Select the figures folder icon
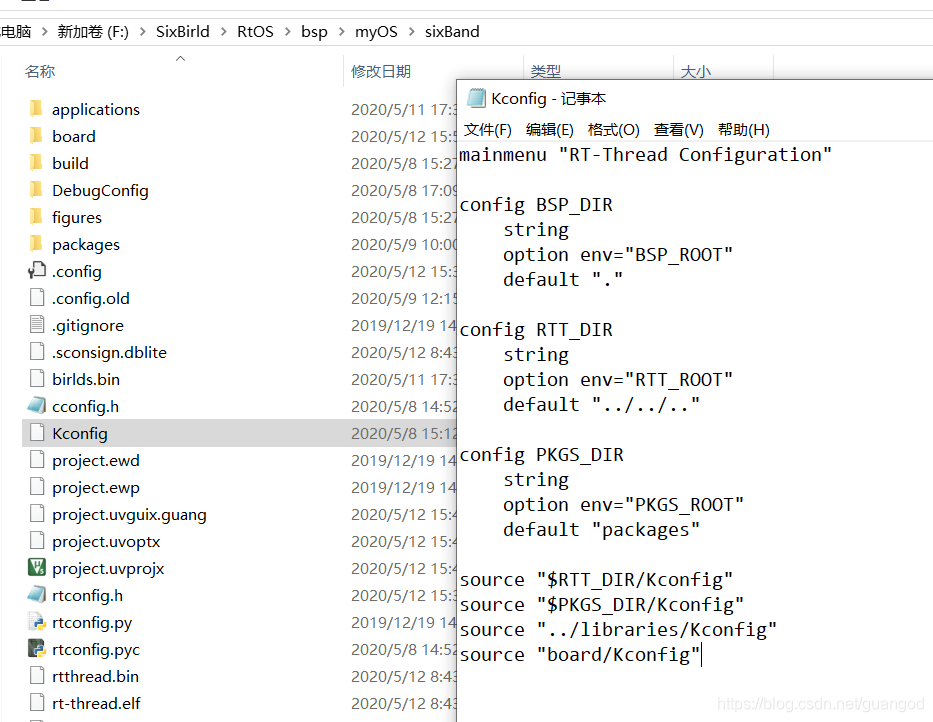Screen dimensions: 933x722 coord(36,217)
